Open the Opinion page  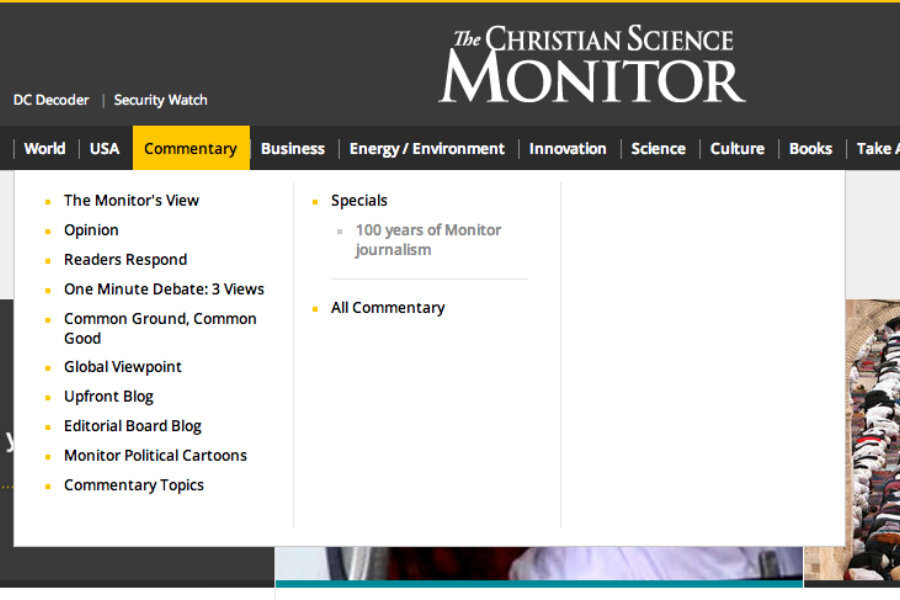click(x=91, y=230)
